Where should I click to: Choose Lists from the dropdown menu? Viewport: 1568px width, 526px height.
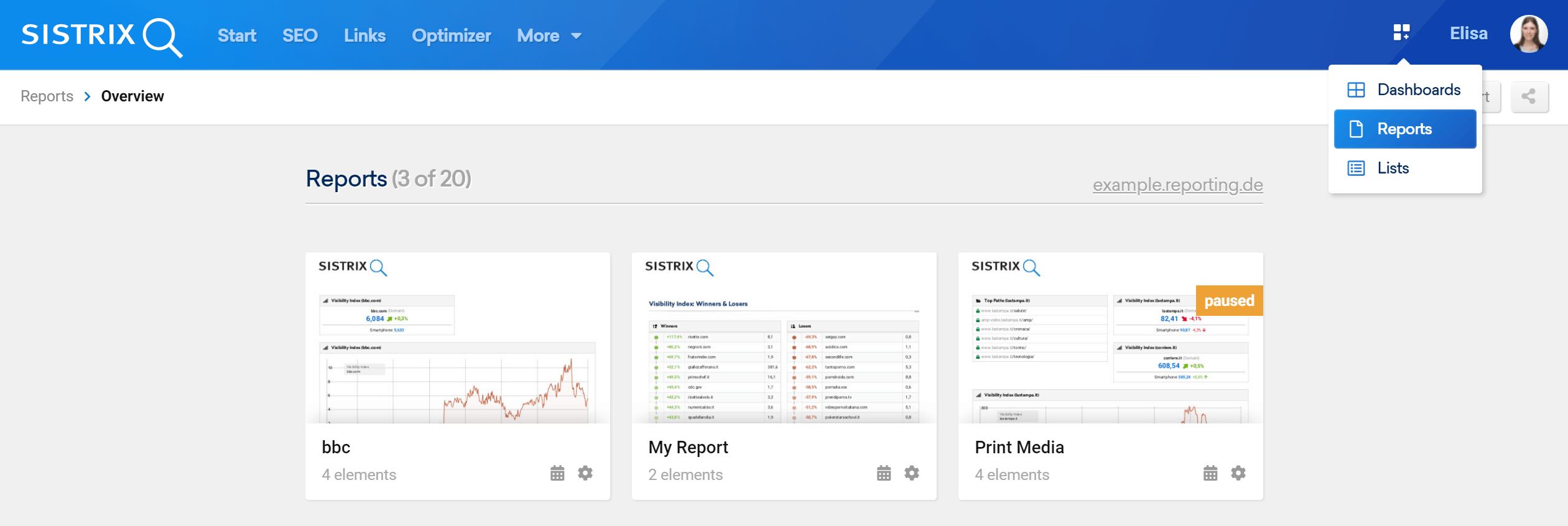click(1393, 168)
